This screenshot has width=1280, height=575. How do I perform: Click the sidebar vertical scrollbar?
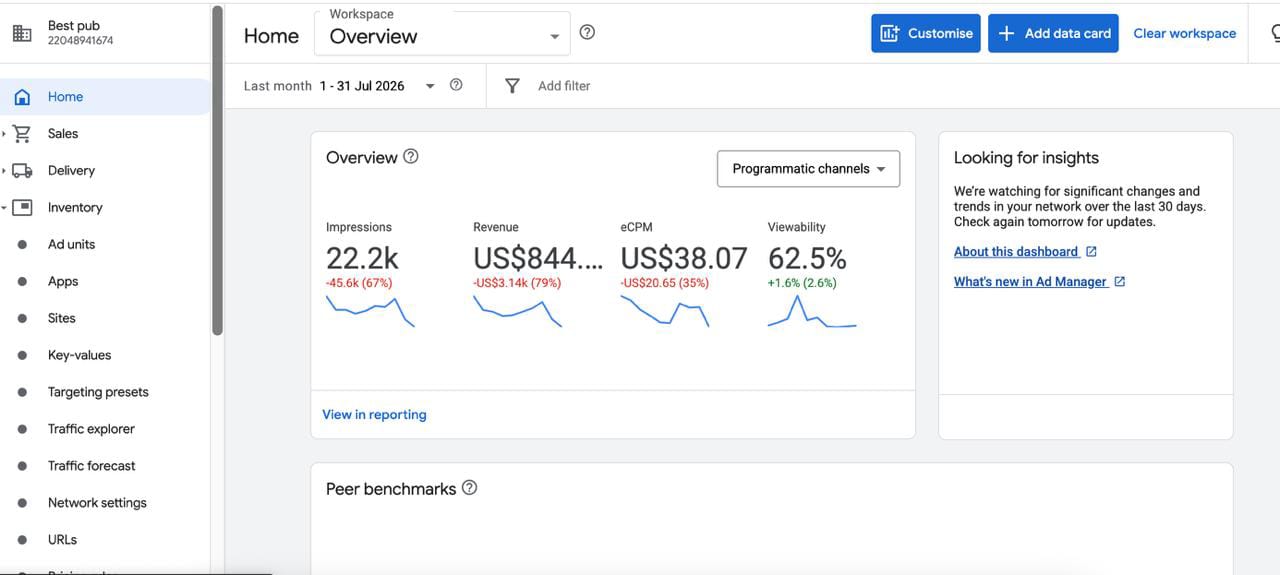click(x=217, y=170)
